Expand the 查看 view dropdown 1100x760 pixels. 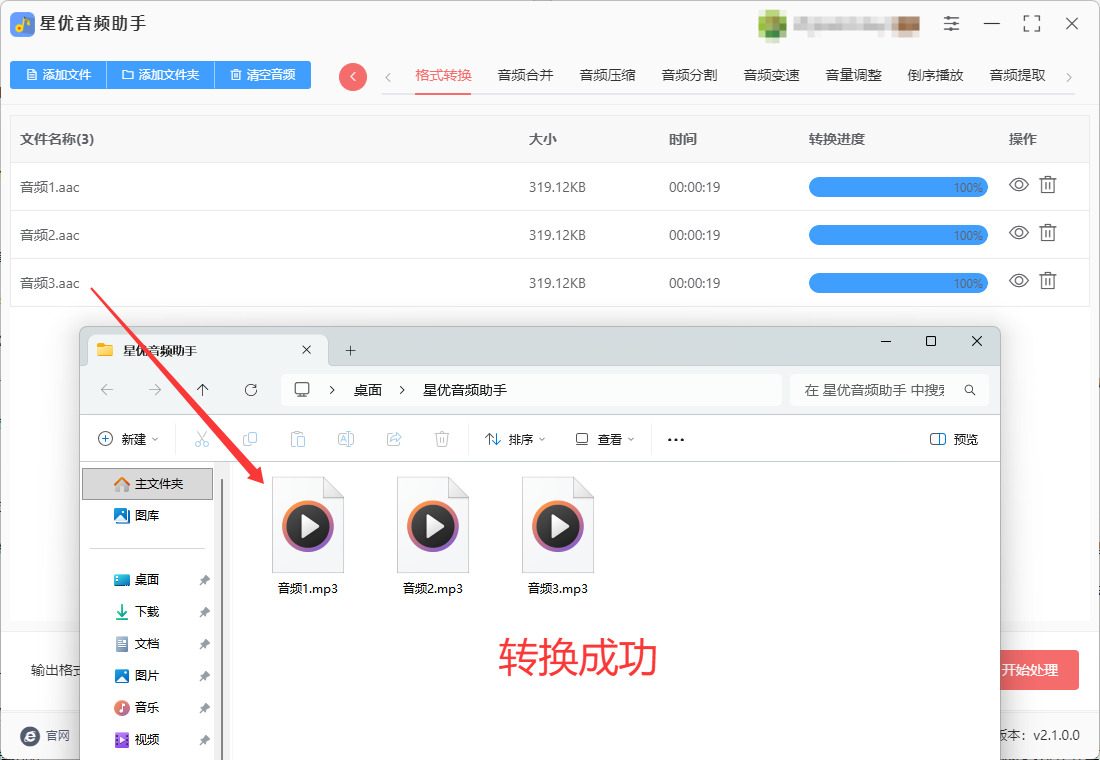coord(605,439)
